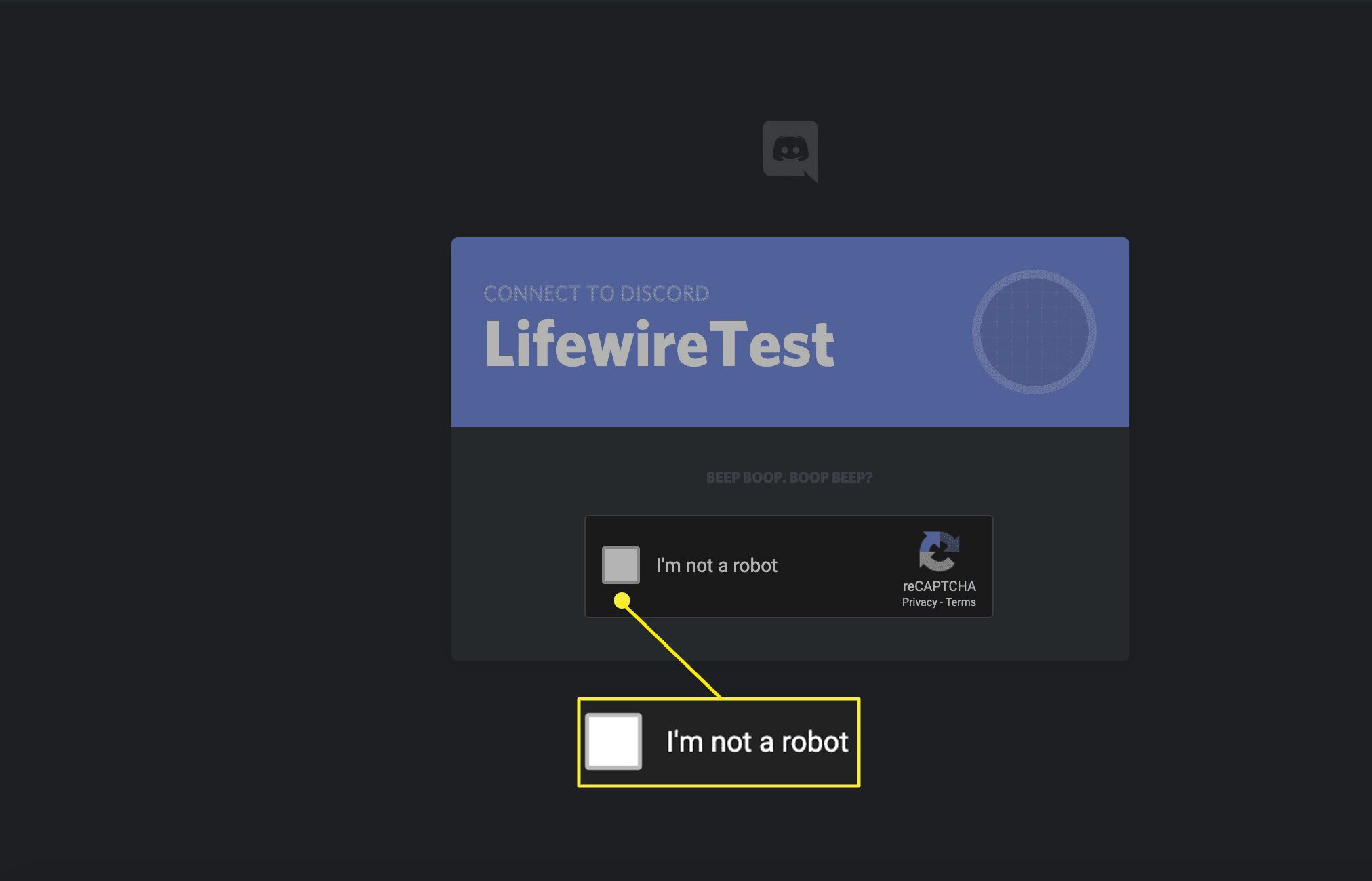
Task: Click the "reCAPTCHA" brand text
Action: point(939,586)
